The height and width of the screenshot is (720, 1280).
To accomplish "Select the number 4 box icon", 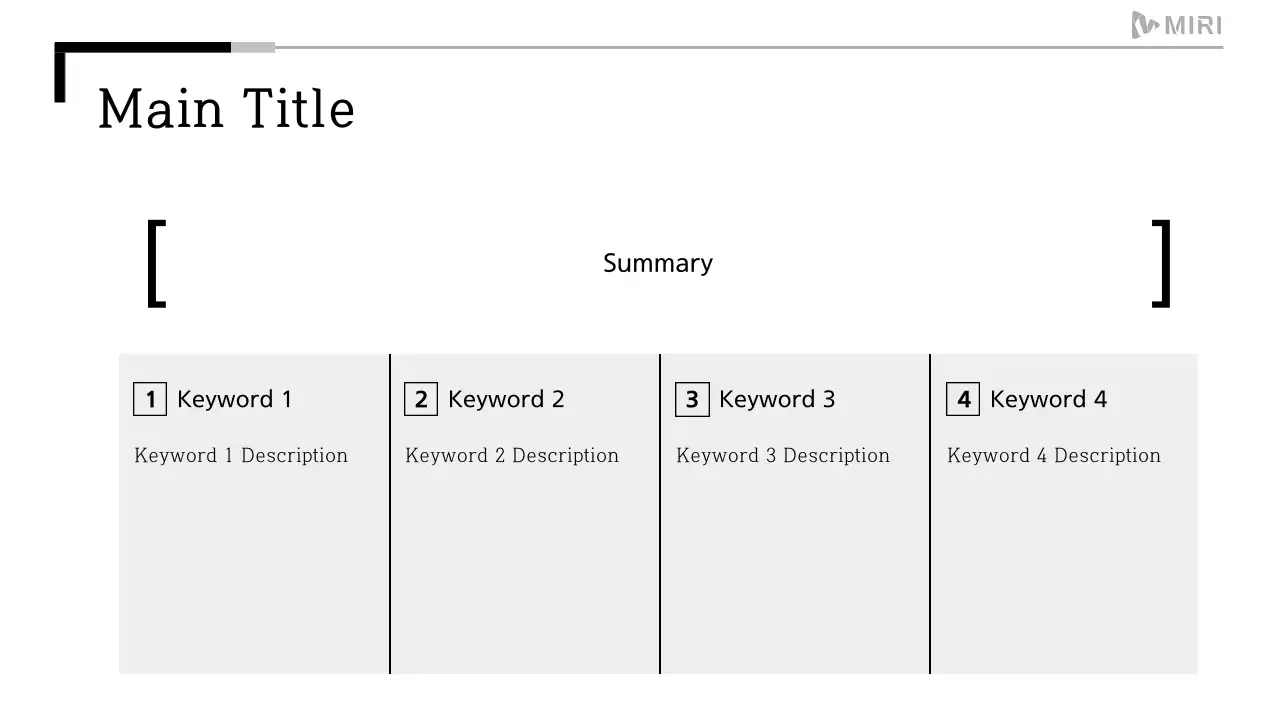I will (x=963, y=399).
